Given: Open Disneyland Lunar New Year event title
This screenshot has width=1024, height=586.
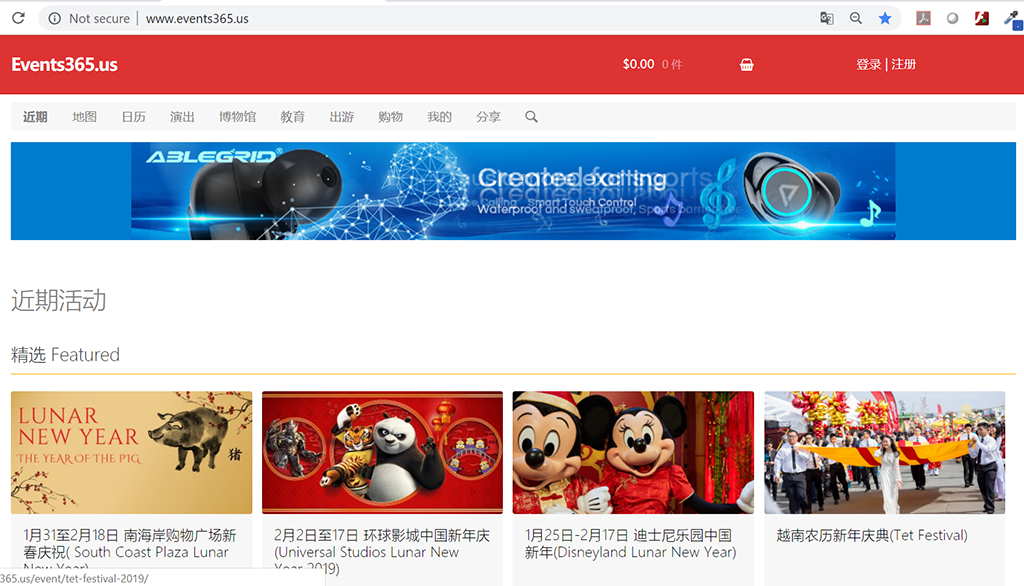Looking at the screenshot, I should (x=631, y=544).
